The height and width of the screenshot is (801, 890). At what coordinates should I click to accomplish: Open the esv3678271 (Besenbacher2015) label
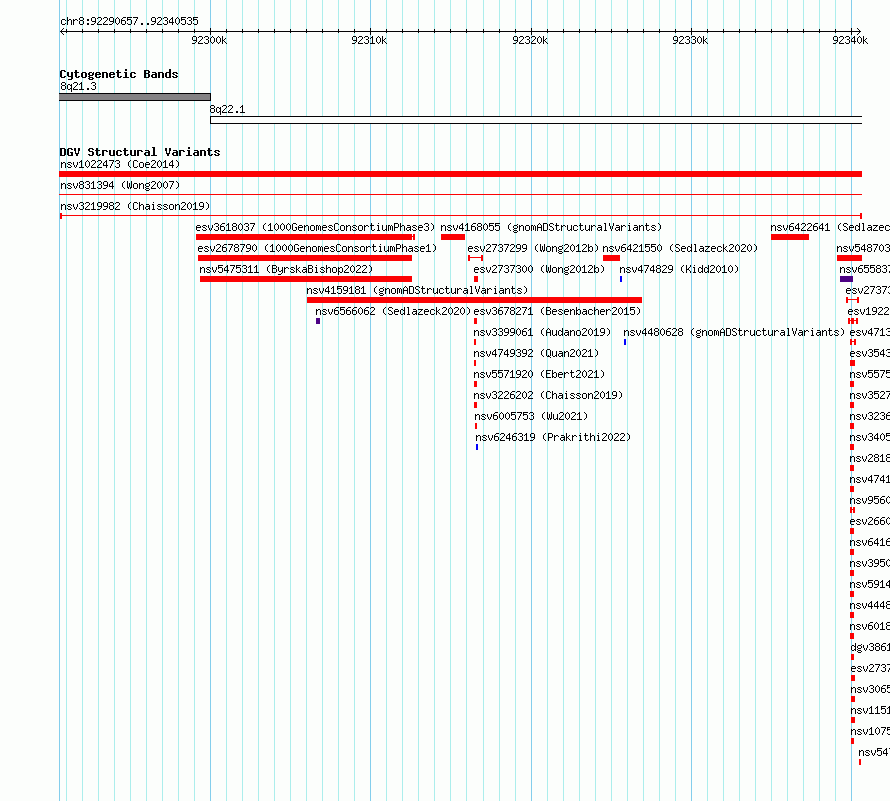pyautogui.click(x=557, y=311)
